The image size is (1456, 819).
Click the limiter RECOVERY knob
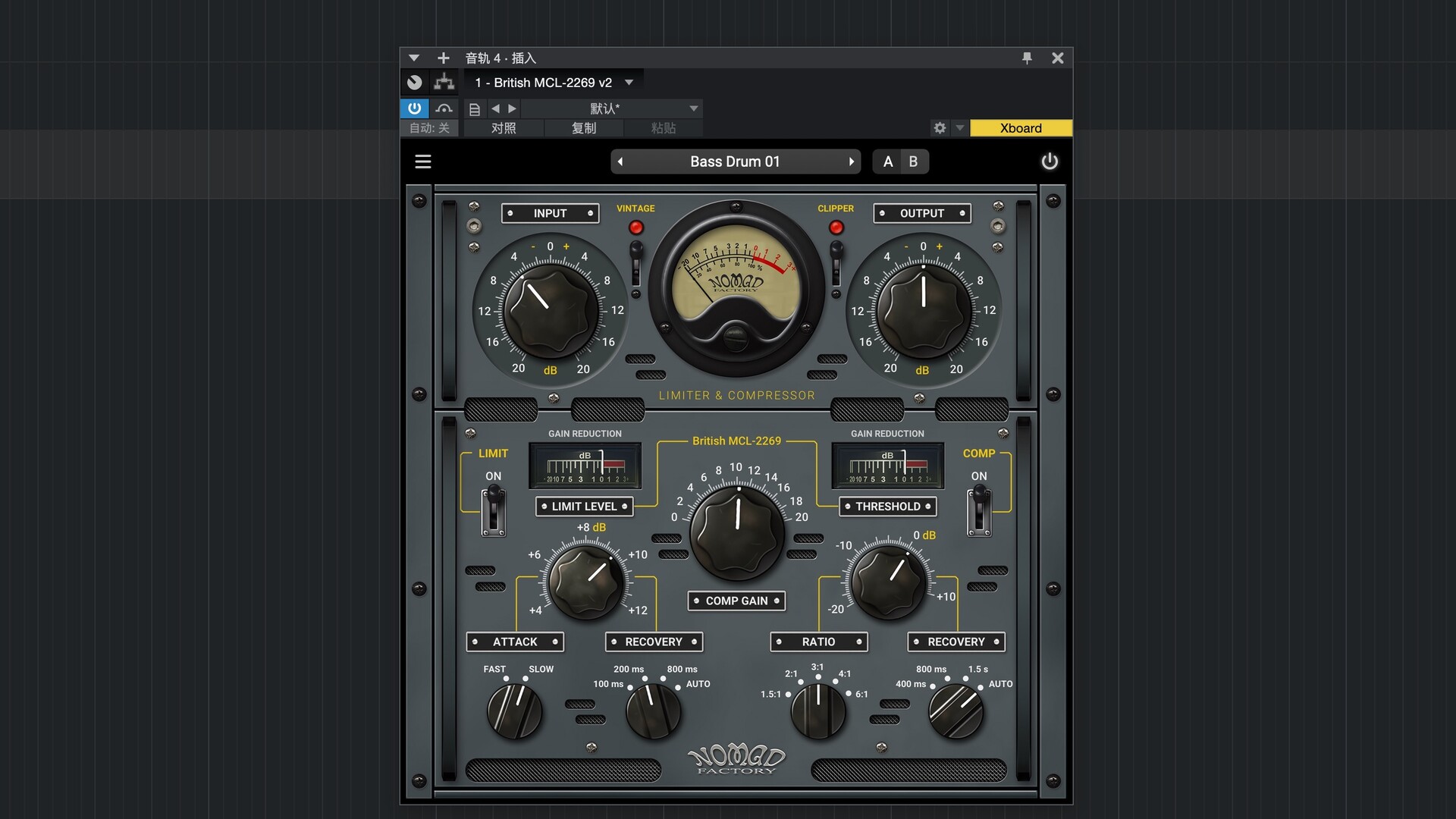654,711
